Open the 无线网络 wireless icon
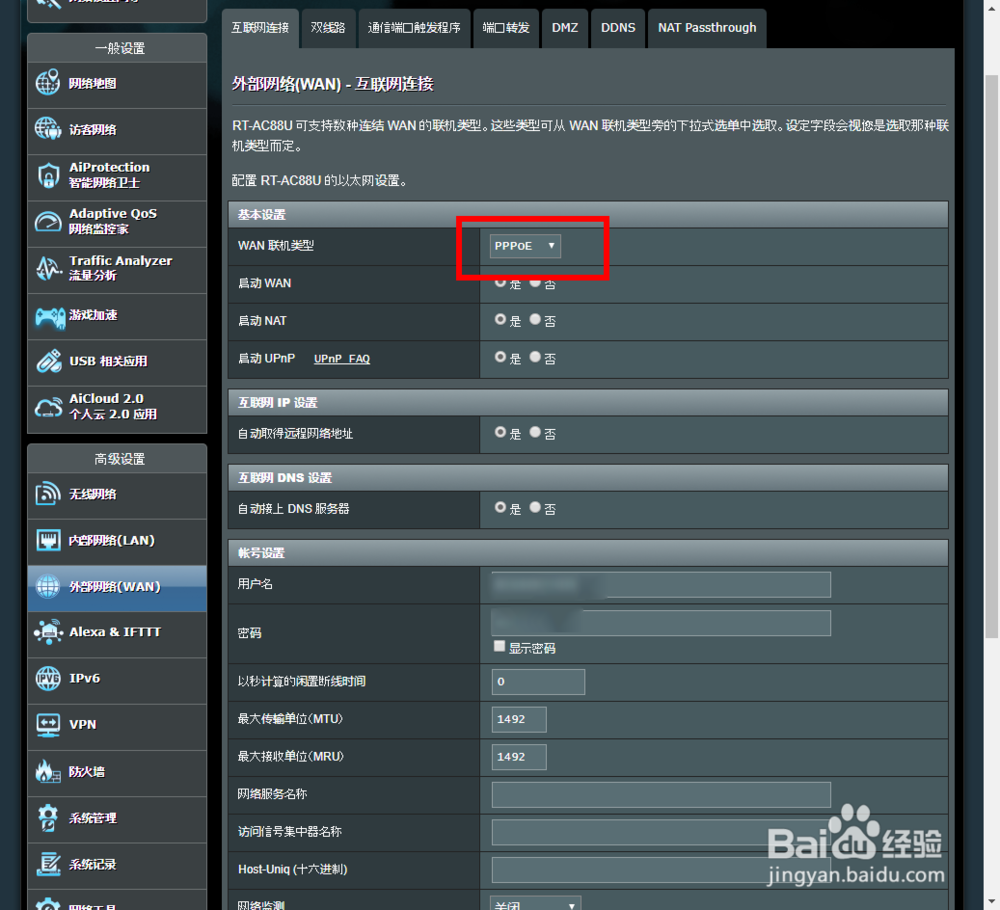Screen dimensions: 1000x910 48,494
